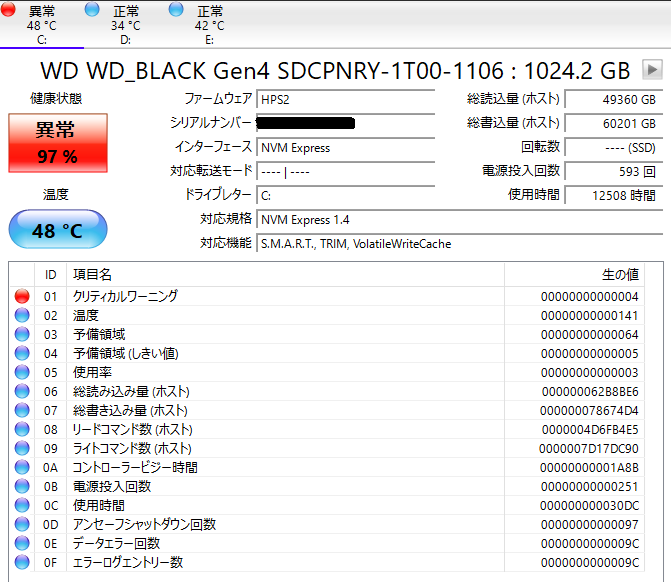Click raw value 0000007D17DC90
The height and width of the screenshot is (582, 671).
[588, 448]
